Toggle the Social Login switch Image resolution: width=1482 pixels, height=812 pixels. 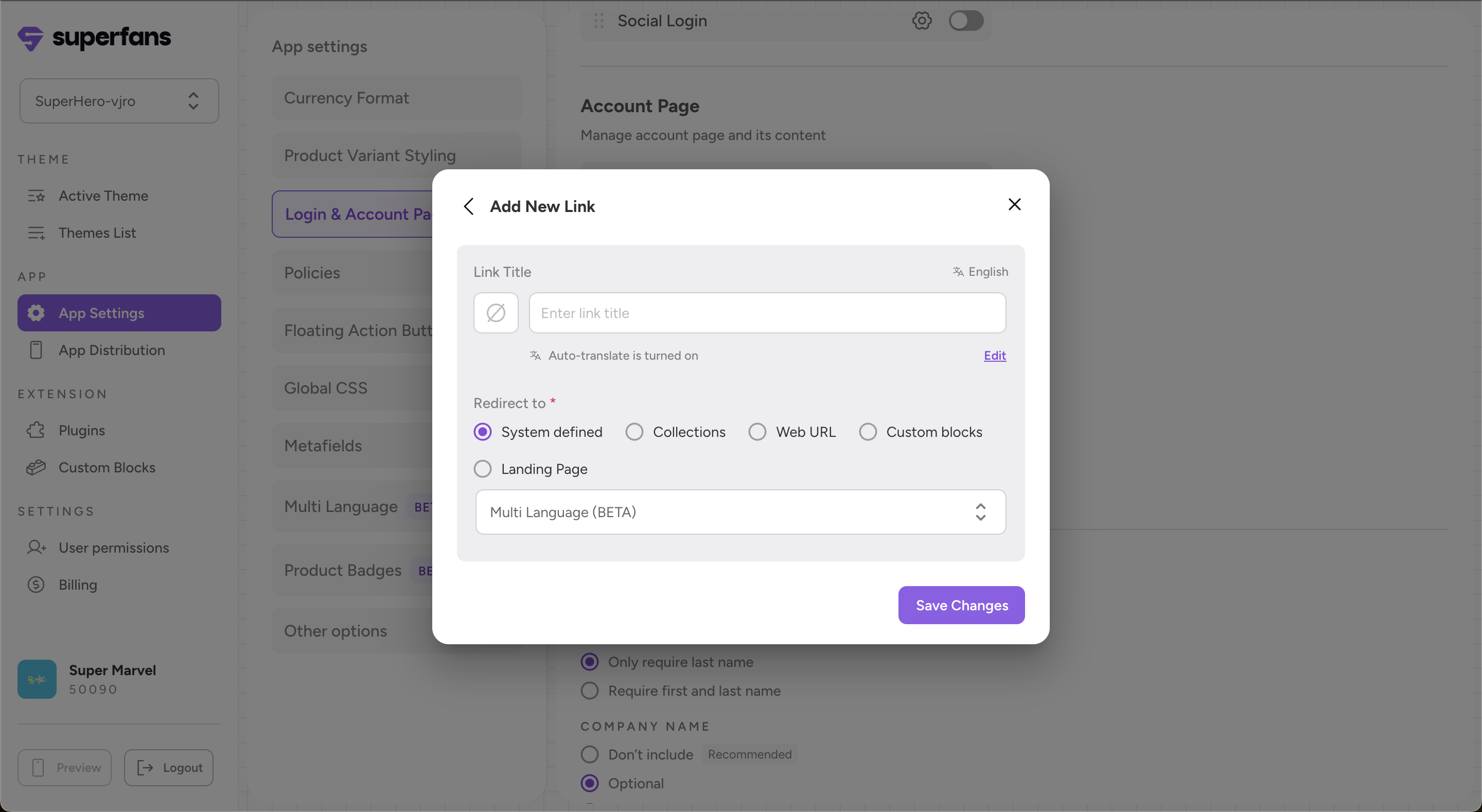click(x=966, y=21)
